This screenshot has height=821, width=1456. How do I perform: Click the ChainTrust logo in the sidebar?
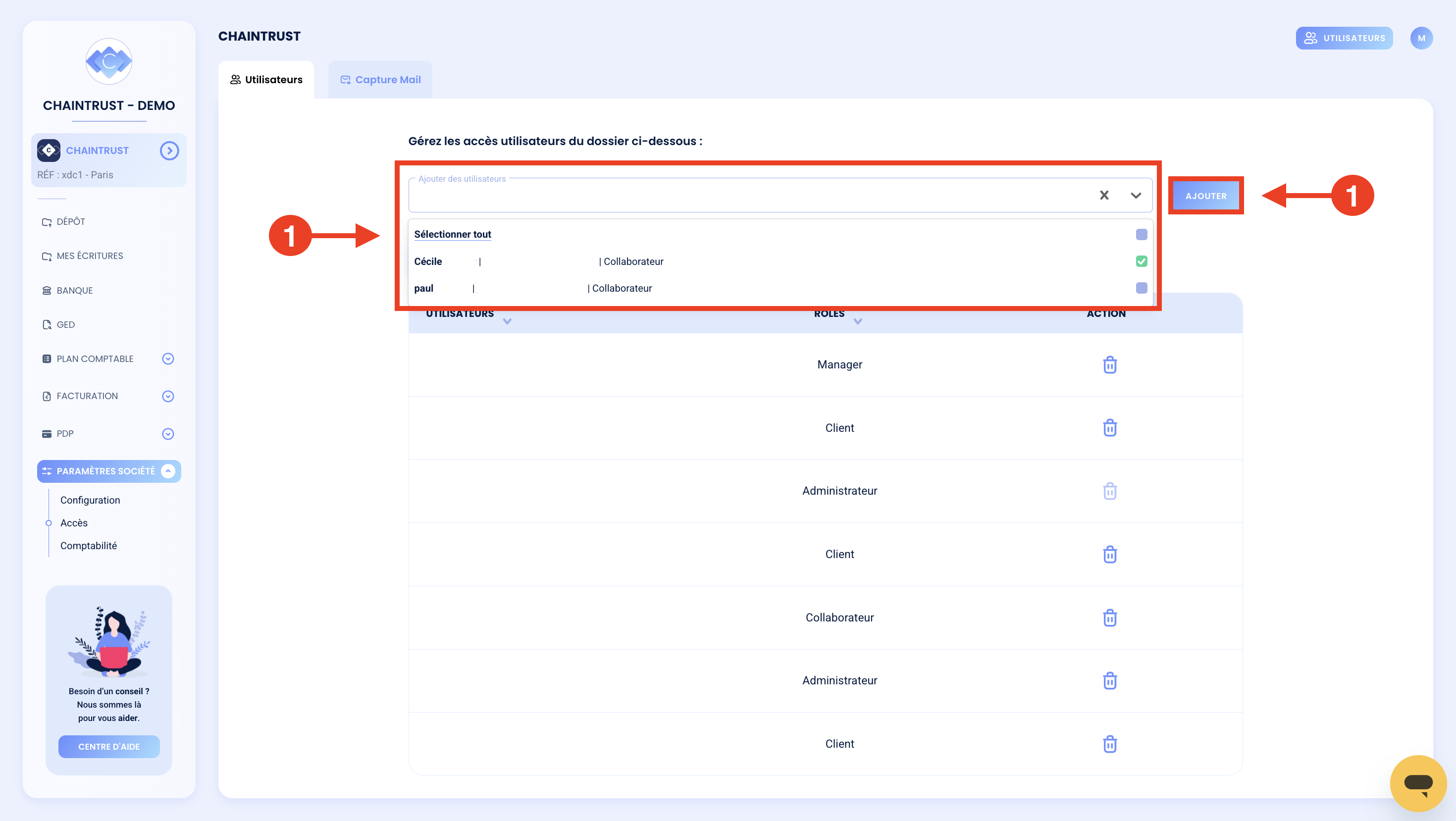click(108, 61)
